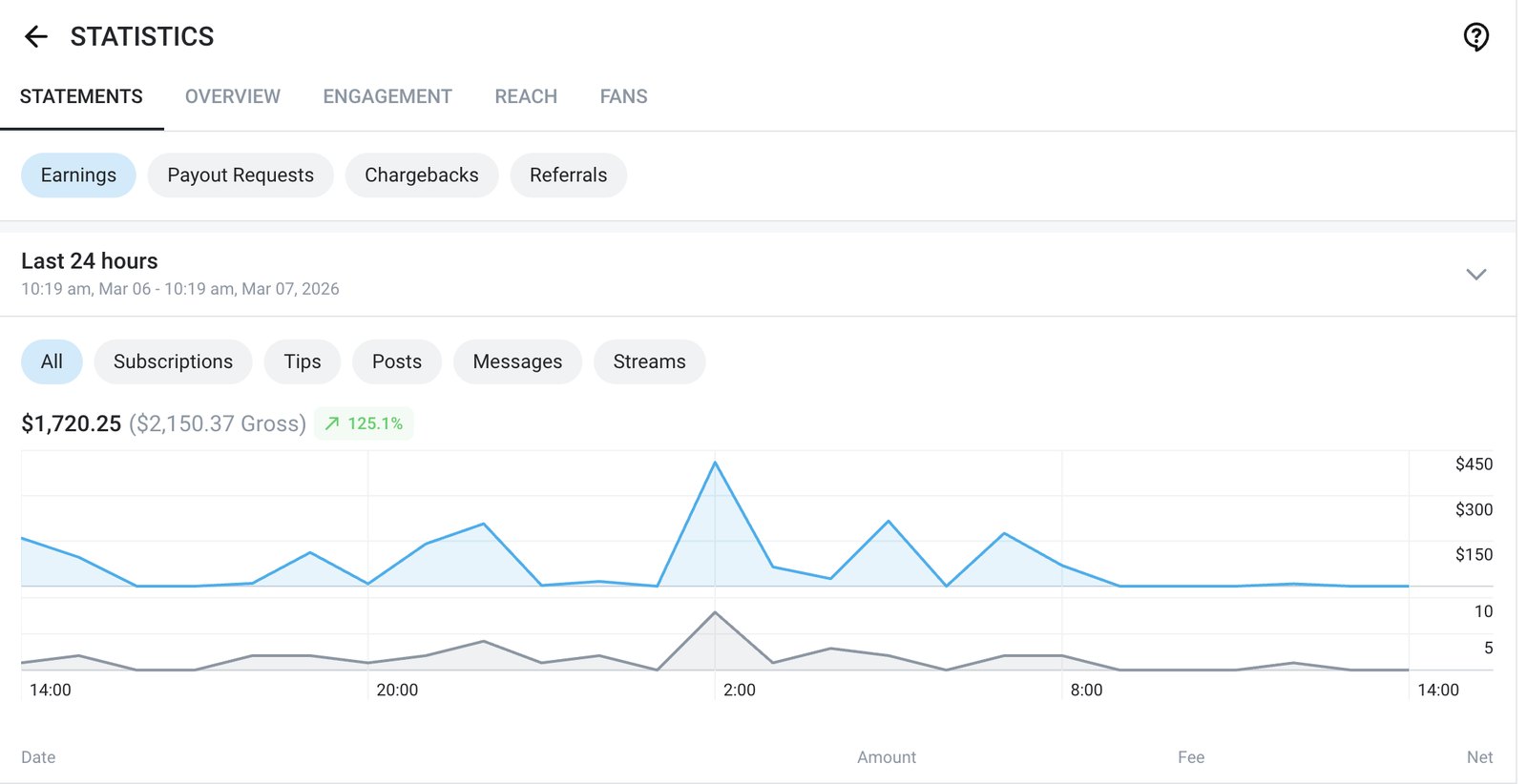Go back using the arrow icon
Screen dimensions: 1527x784
point(36,37)
